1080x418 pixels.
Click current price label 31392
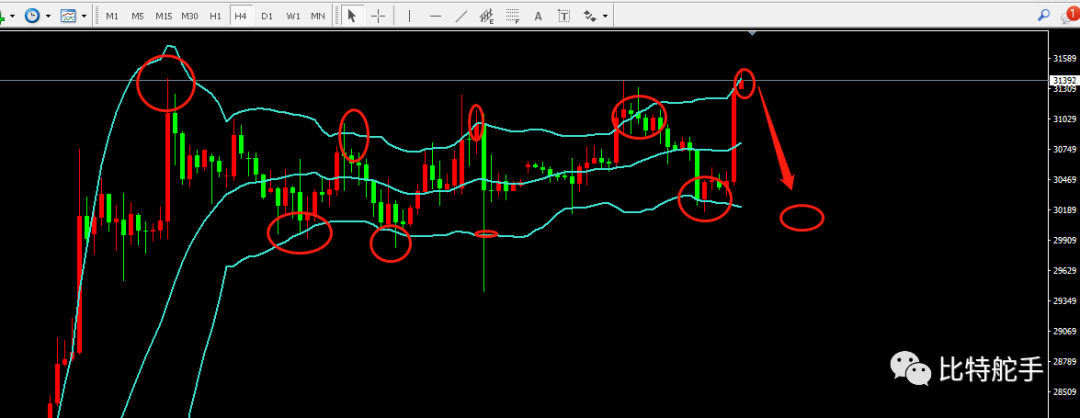point(1064,81)
